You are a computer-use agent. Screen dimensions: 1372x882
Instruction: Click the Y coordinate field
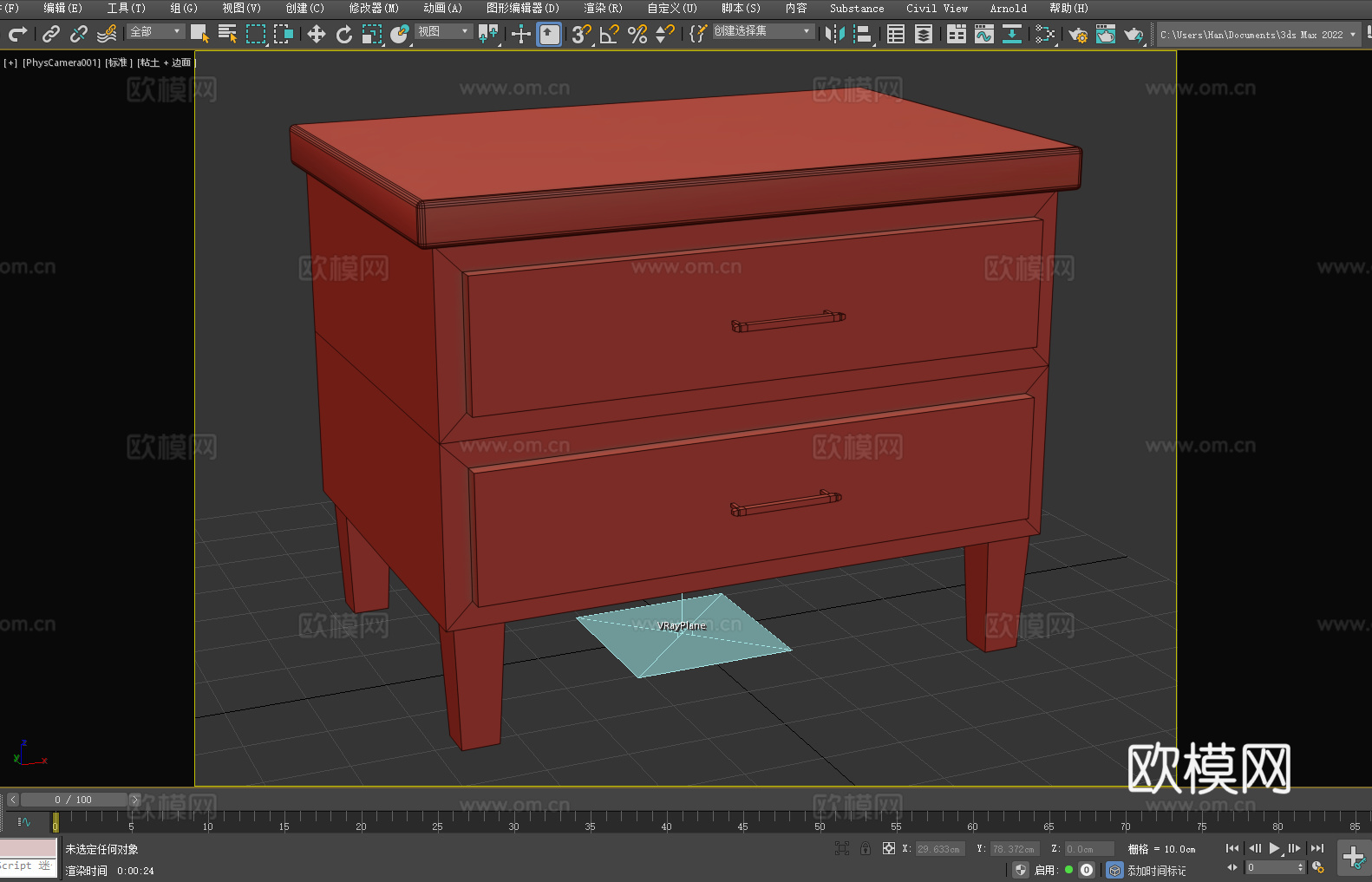pos(1015,849)
